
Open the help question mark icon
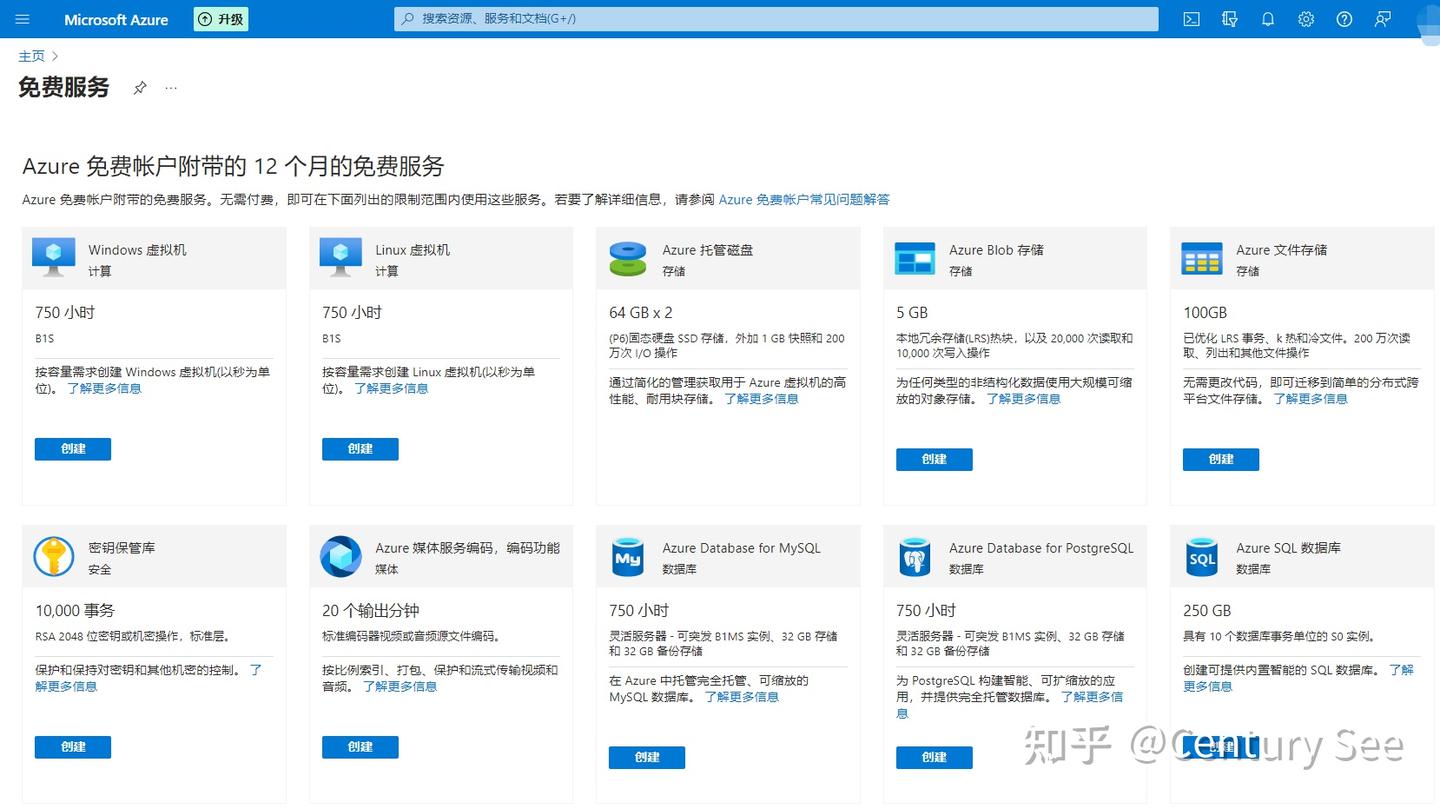1344,19
